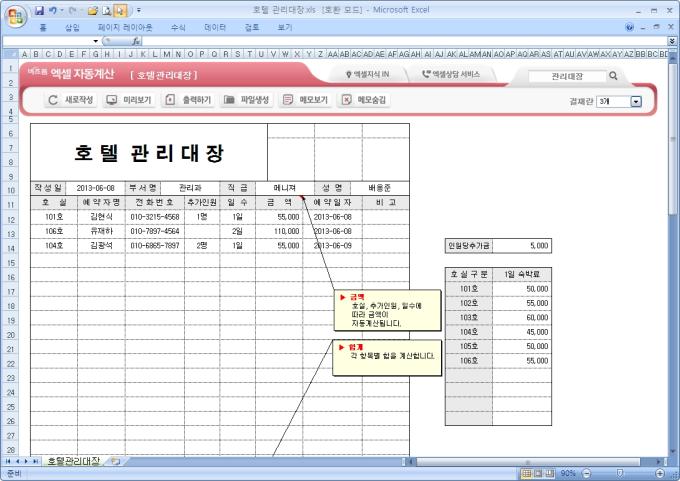Click the search magnifier icon
Image resolution: width=680 pixels, height=481 pixels.
tap(613, 75)
